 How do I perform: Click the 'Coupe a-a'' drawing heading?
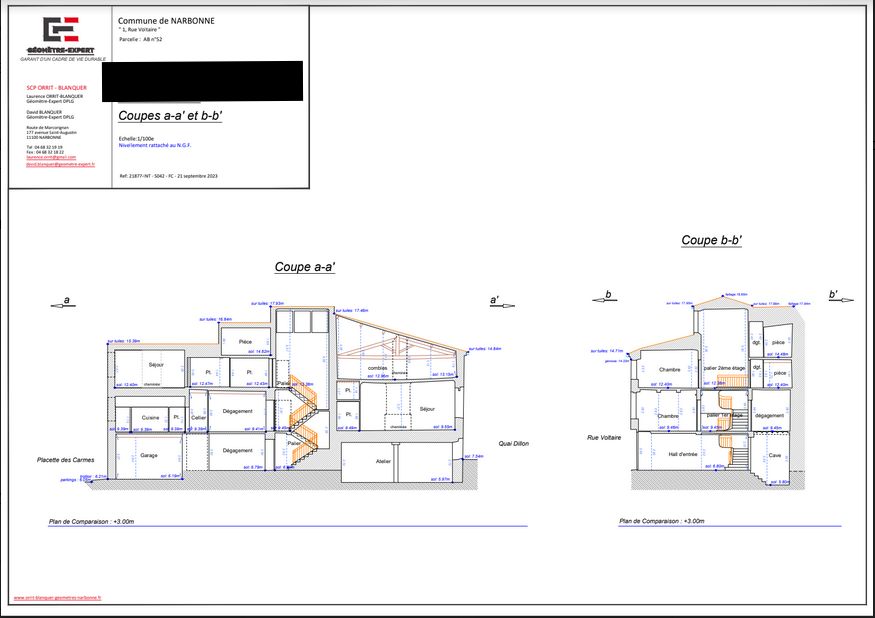305,268
